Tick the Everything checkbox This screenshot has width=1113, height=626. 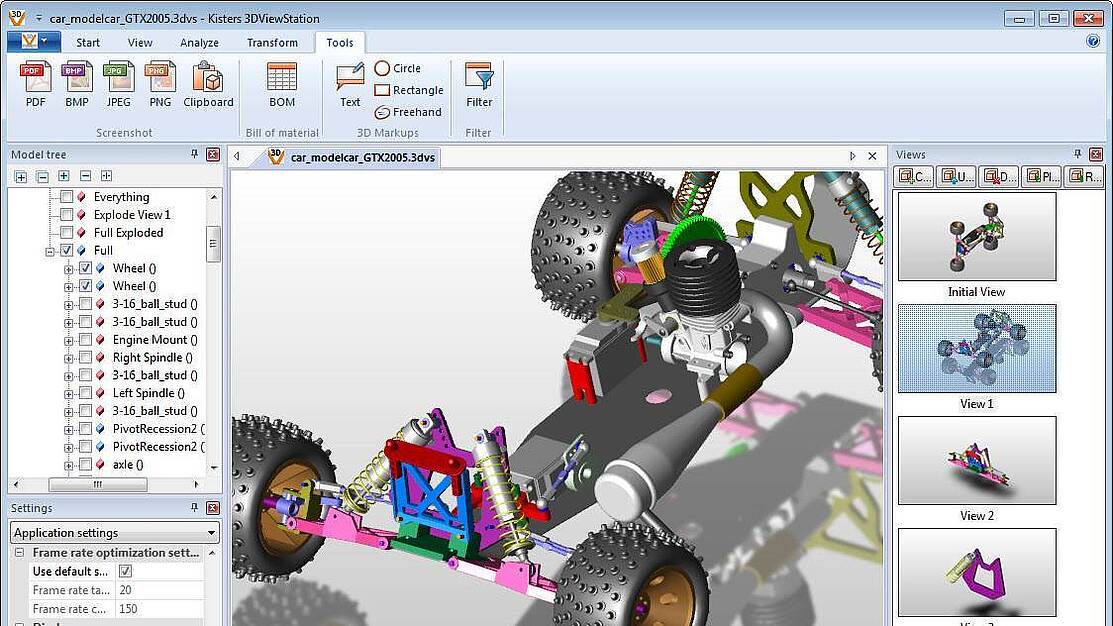click(x=67, y=197)
